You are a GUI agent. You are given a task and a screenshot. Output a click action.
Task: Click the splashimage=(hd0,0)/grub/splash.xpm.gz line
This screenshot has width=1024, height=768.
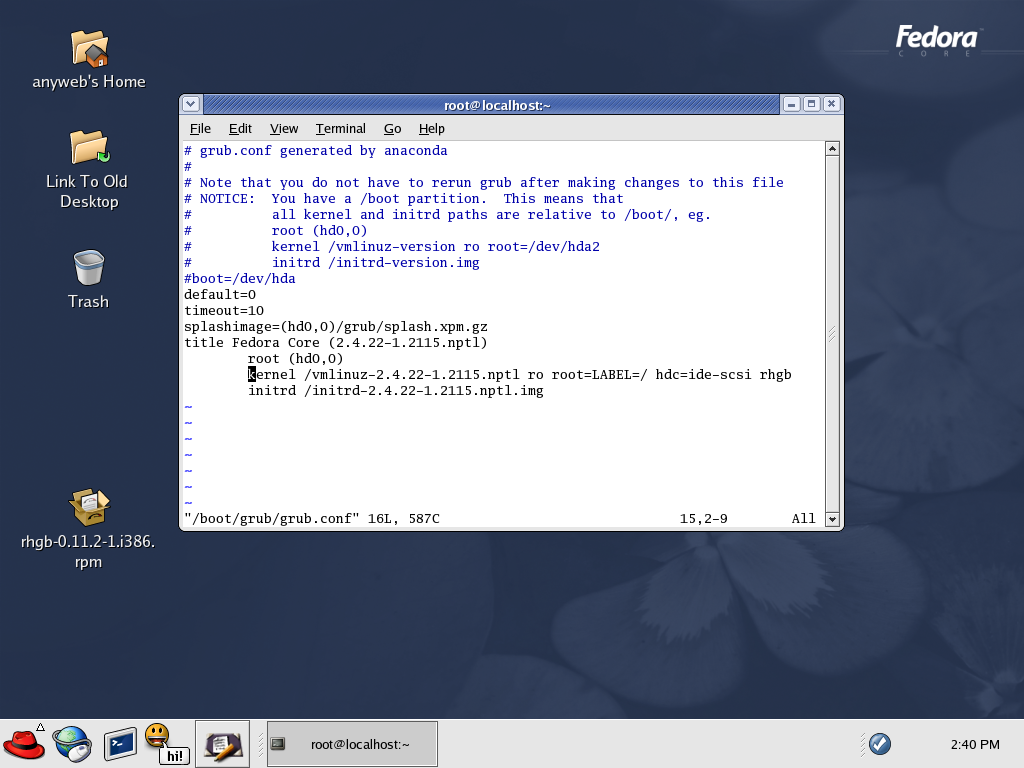pyautogui.click(x=336, y=327)
